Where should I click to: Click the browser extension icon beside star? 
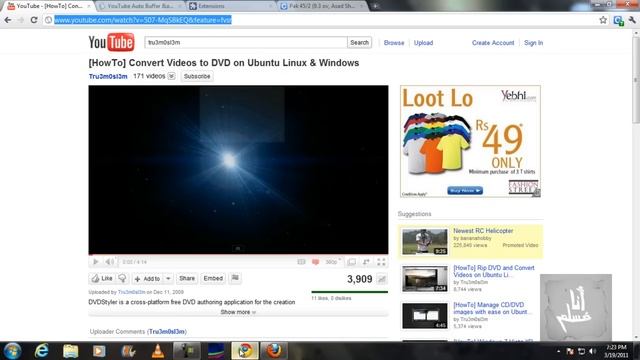coord(618,20)
